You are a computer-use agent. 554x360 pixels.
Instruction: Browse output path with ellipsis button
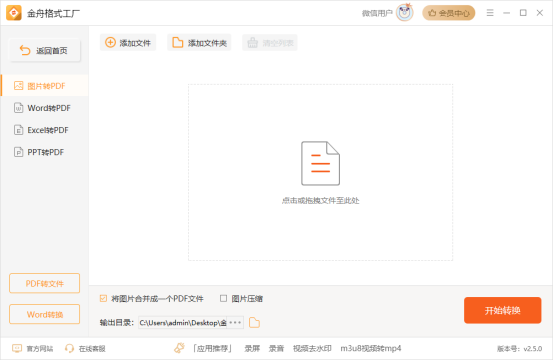[x=235, y=323]
